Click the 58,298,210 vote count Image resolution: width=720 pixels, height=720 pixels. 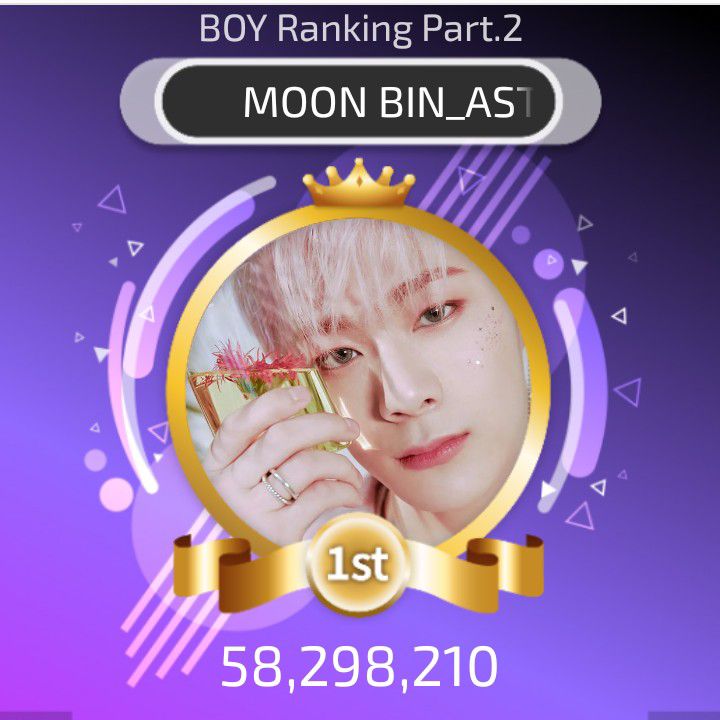[359, 666]
